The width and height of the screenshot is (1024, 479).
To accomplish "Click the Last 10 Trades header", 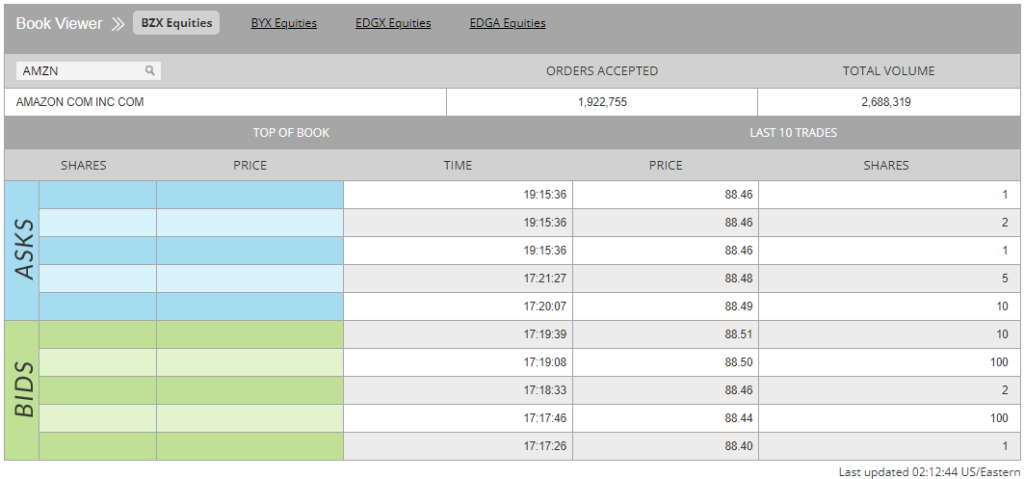I will tap(793, 133).
